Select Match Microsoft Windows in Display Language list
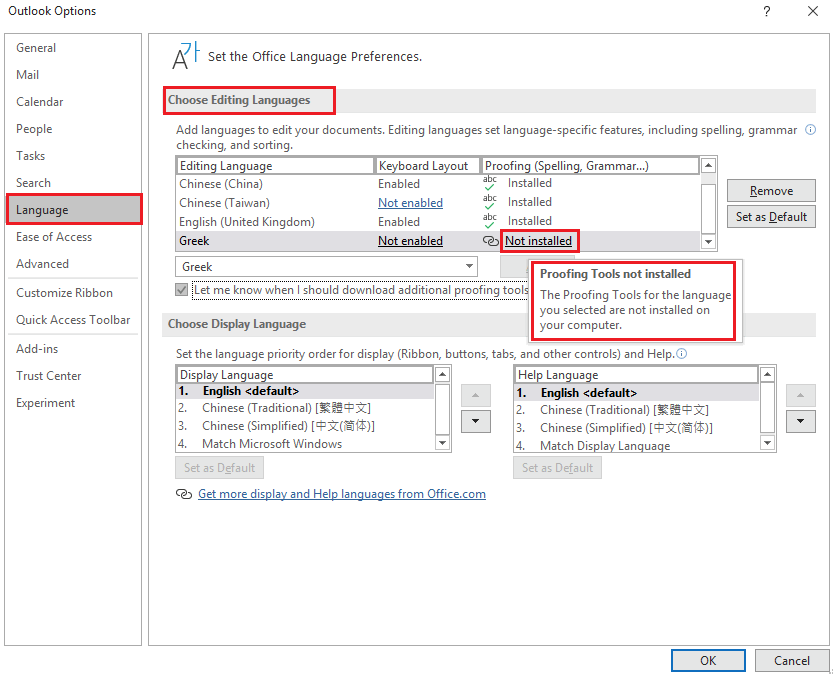Image resolution: width=833 pixels, height=675 pixels. point(305,443)
